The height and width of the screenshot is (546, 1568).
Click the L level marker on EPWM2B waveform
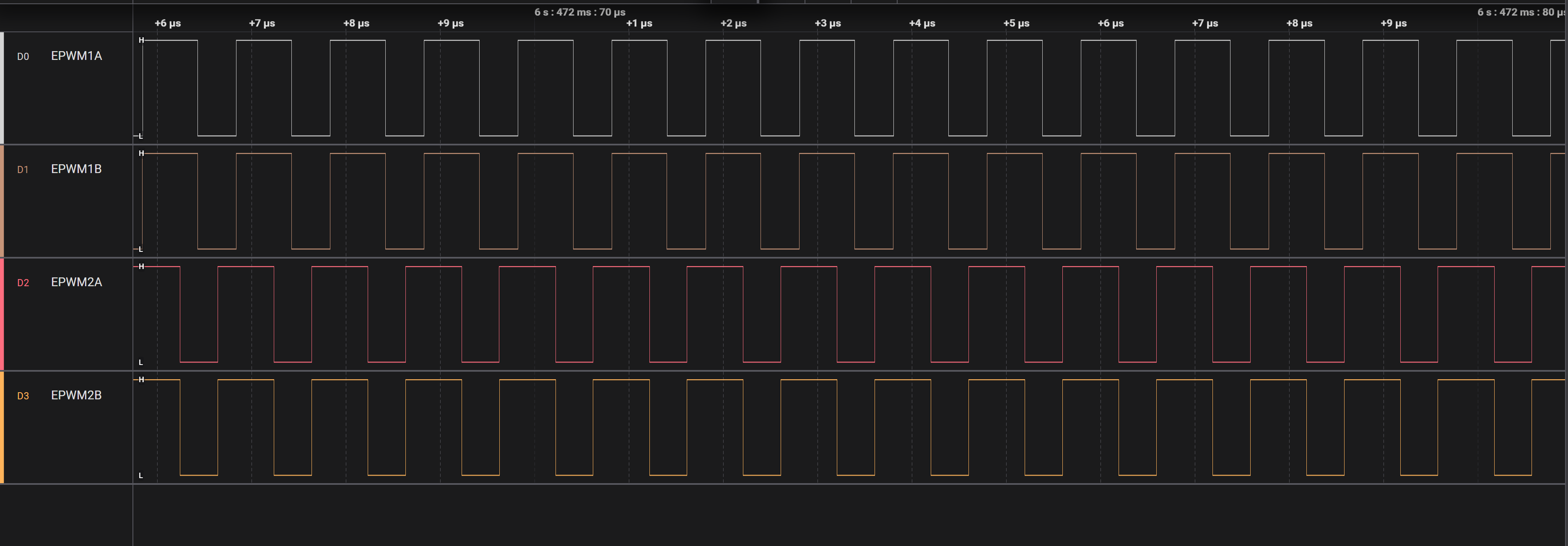point(140,475)
